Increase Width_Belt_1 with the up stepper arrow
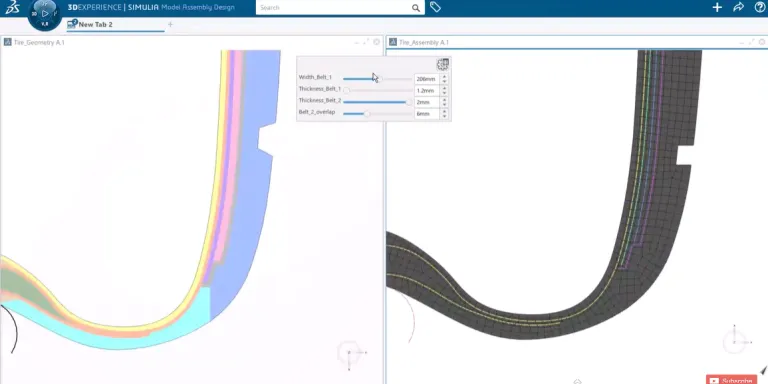The width and height of the screenshot is (768, 384). [x=444, y=76]
